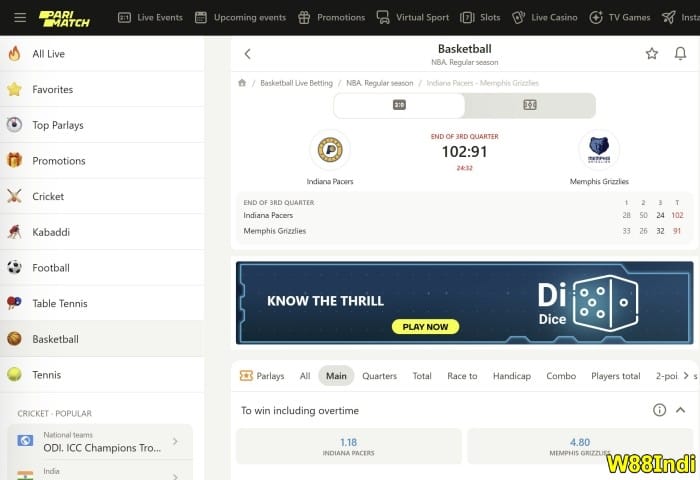This screenshot has width=700, height=480.
Task: Click the Table Tennis paddles icon
Action: coord(14,303)
